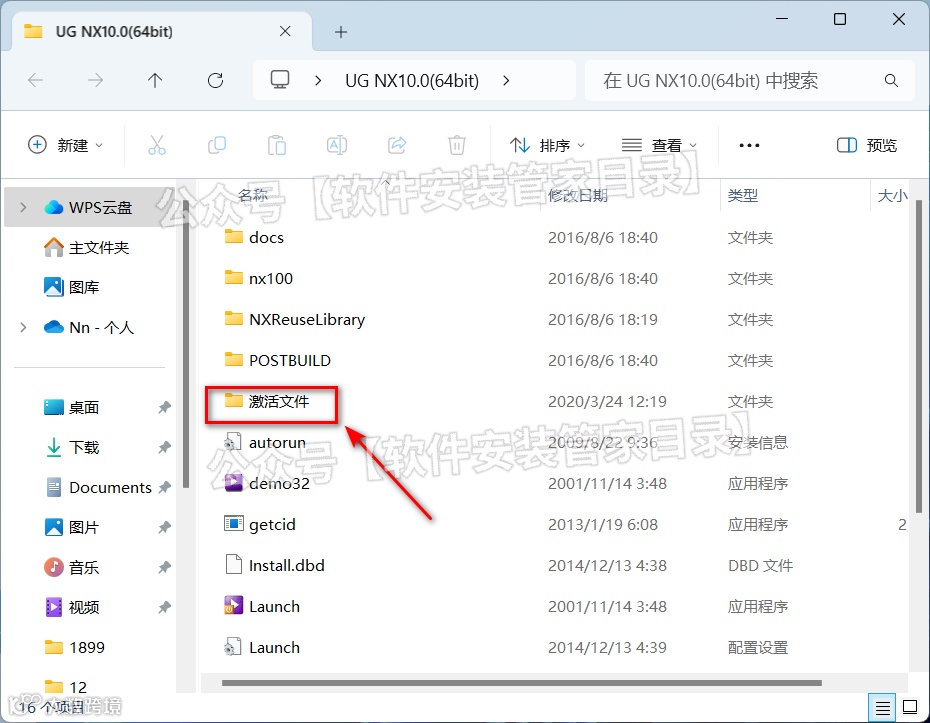This screenshot has height=723, width=930.
Task: Expand the WPS云盘 tree node
Action: tap(23, 207)
